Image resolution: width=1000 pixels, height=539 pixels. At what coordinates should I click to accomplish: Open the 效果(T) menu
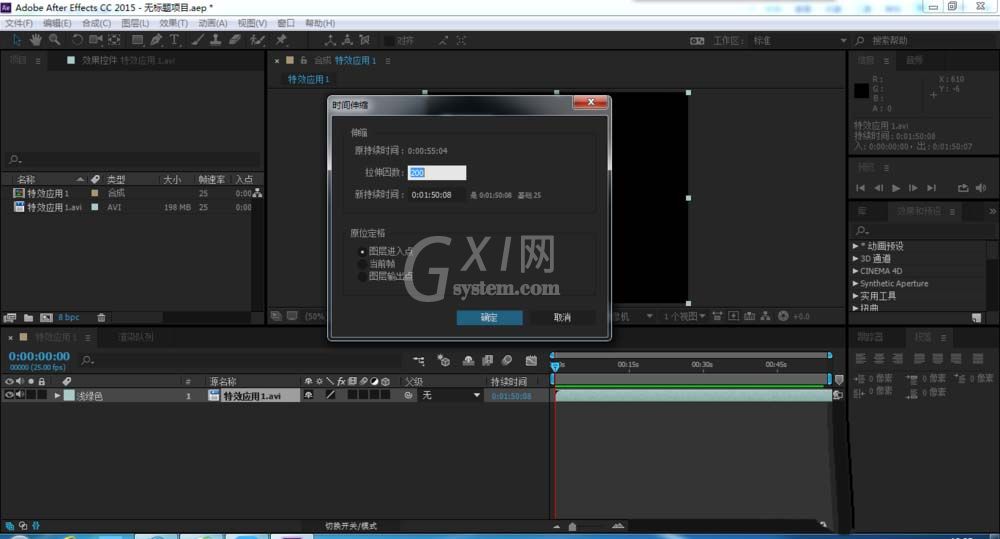click(173, 23)
